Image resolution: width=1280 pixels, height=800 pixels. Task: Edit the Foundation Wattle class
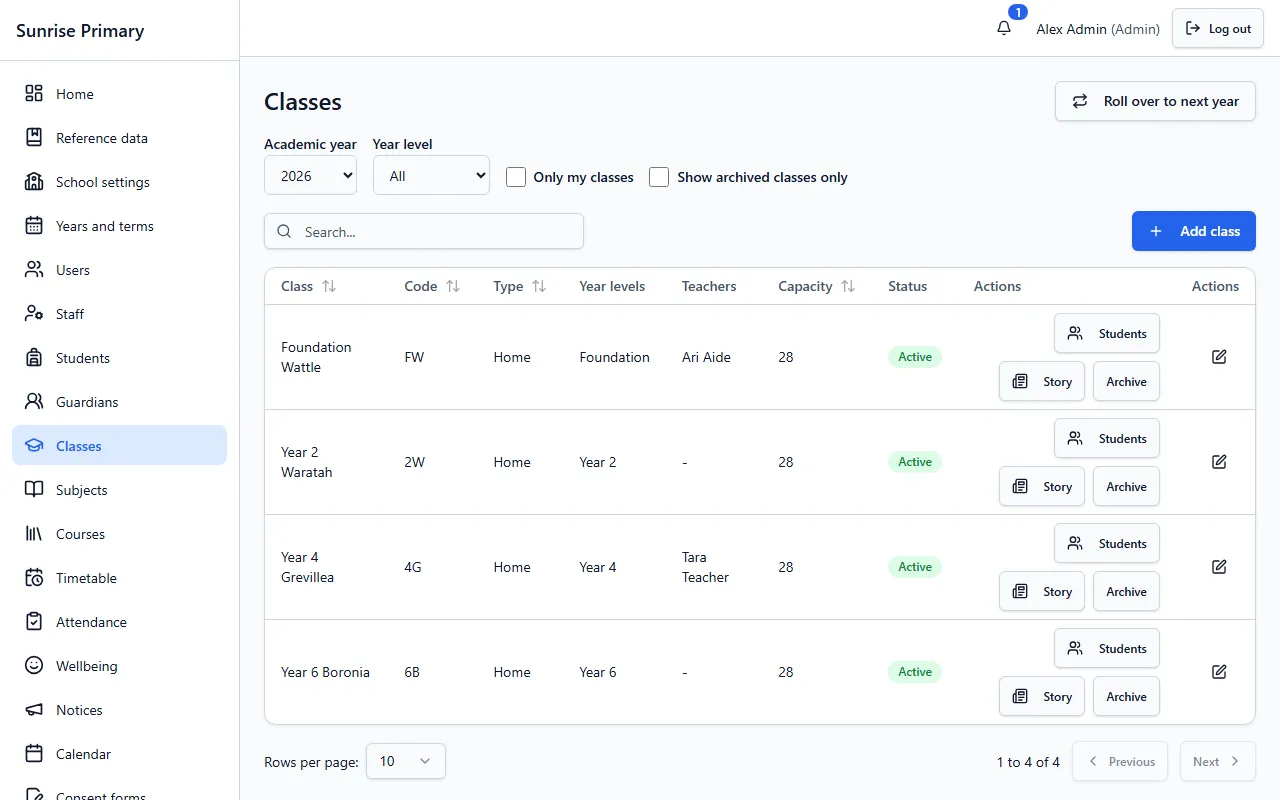[x=1219, y=357]
